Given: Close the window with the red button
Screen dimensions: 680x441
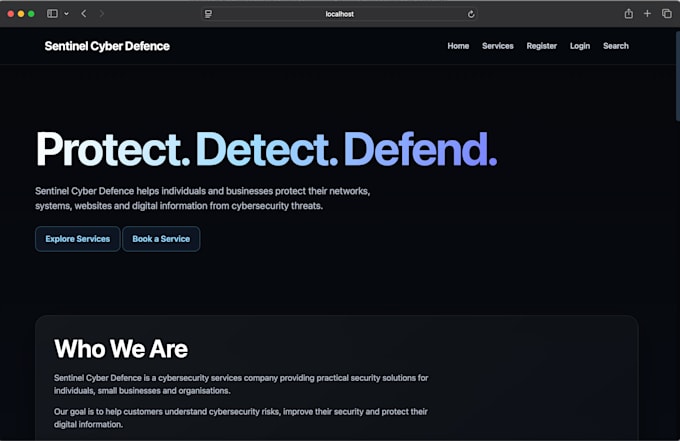Looking at the screenshot, I should (x=11, y=14).
